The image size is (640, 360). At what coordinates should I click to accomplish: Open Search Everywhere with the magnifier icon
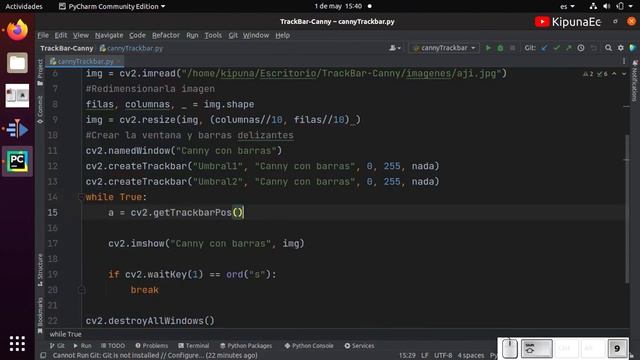(608, 48)
